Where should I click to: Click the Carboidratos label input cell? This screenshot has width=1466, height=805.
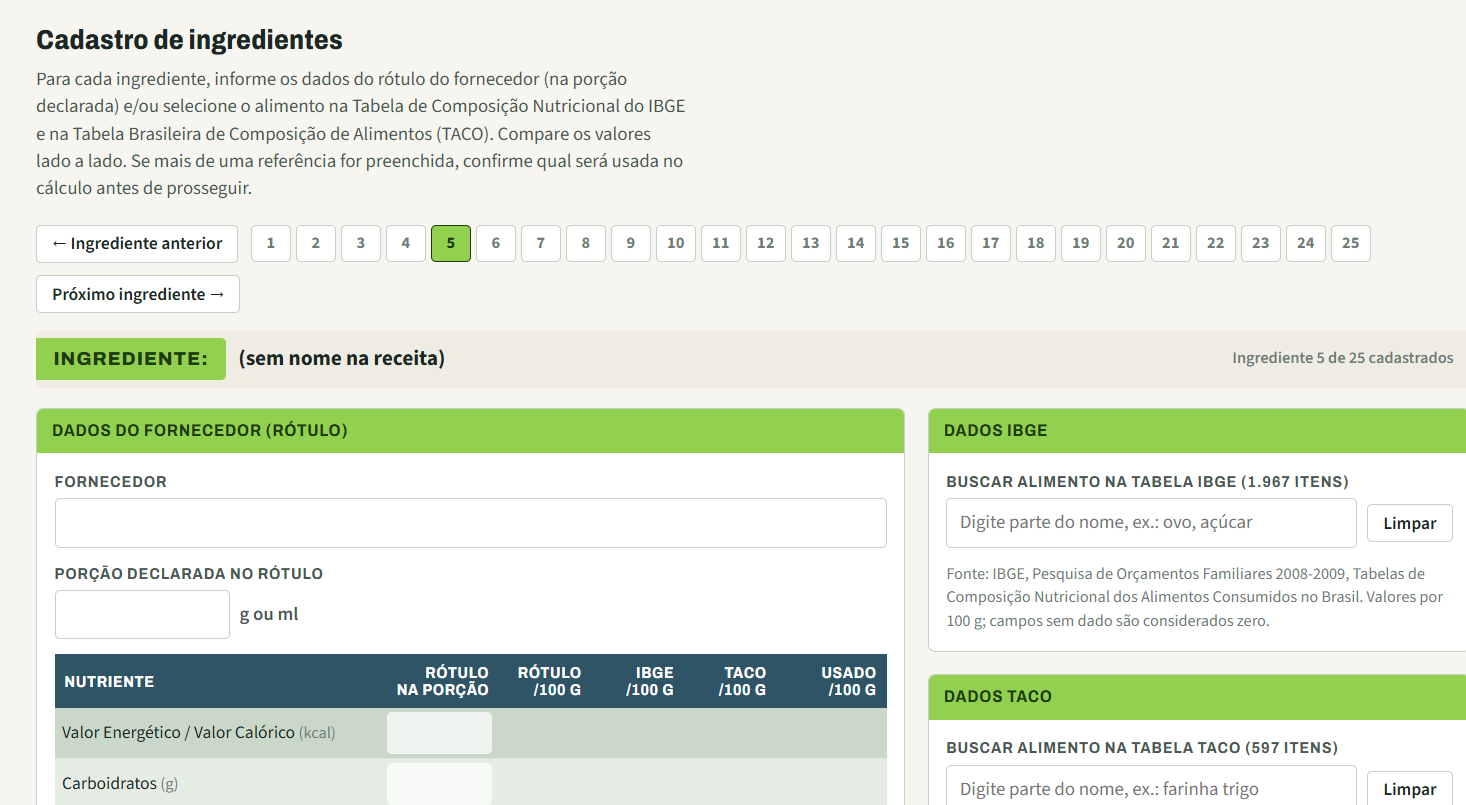[x=439, y=783]
